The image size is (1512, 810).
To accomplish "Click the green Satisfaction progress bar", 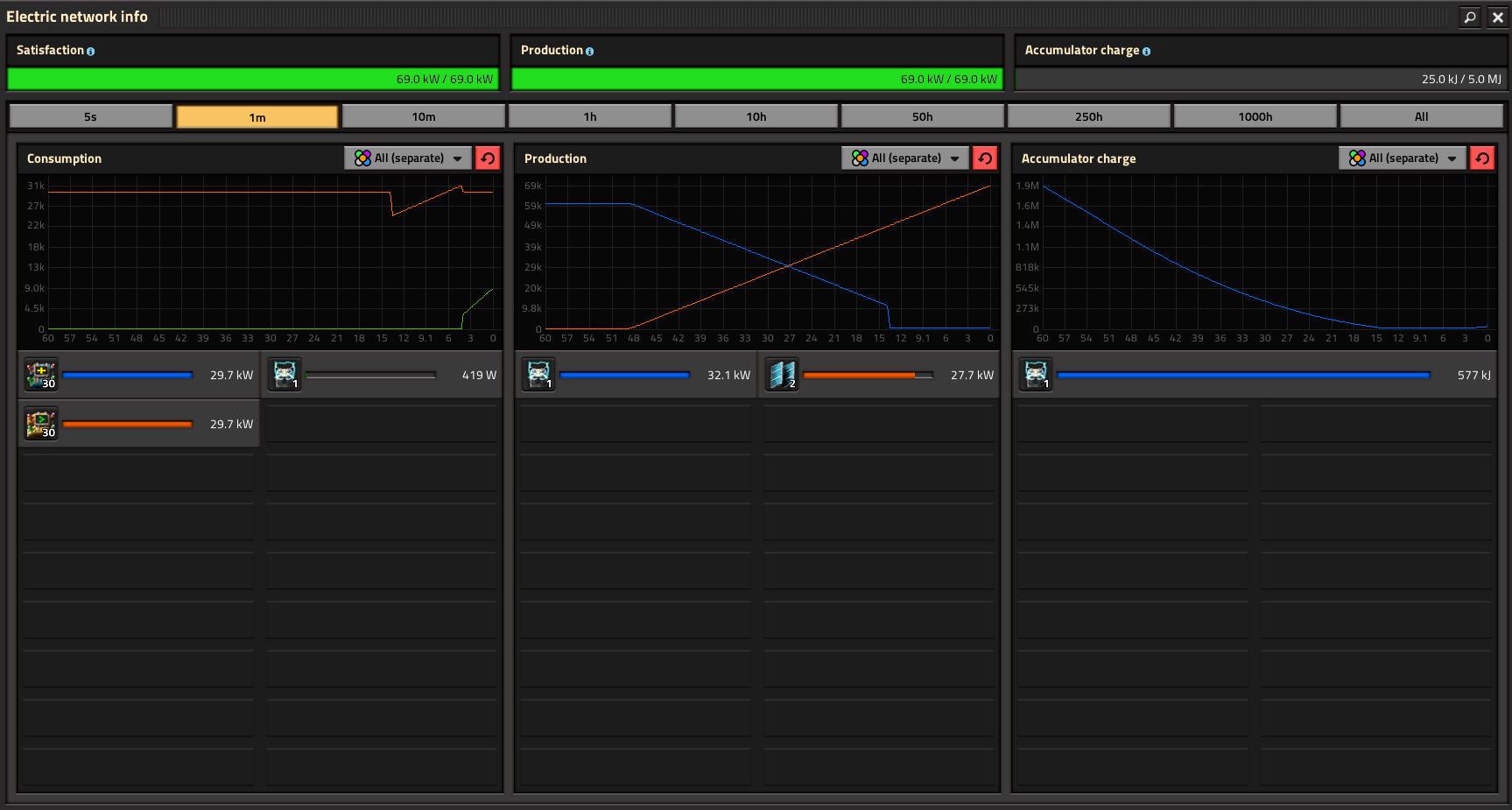I will [252, 79].
